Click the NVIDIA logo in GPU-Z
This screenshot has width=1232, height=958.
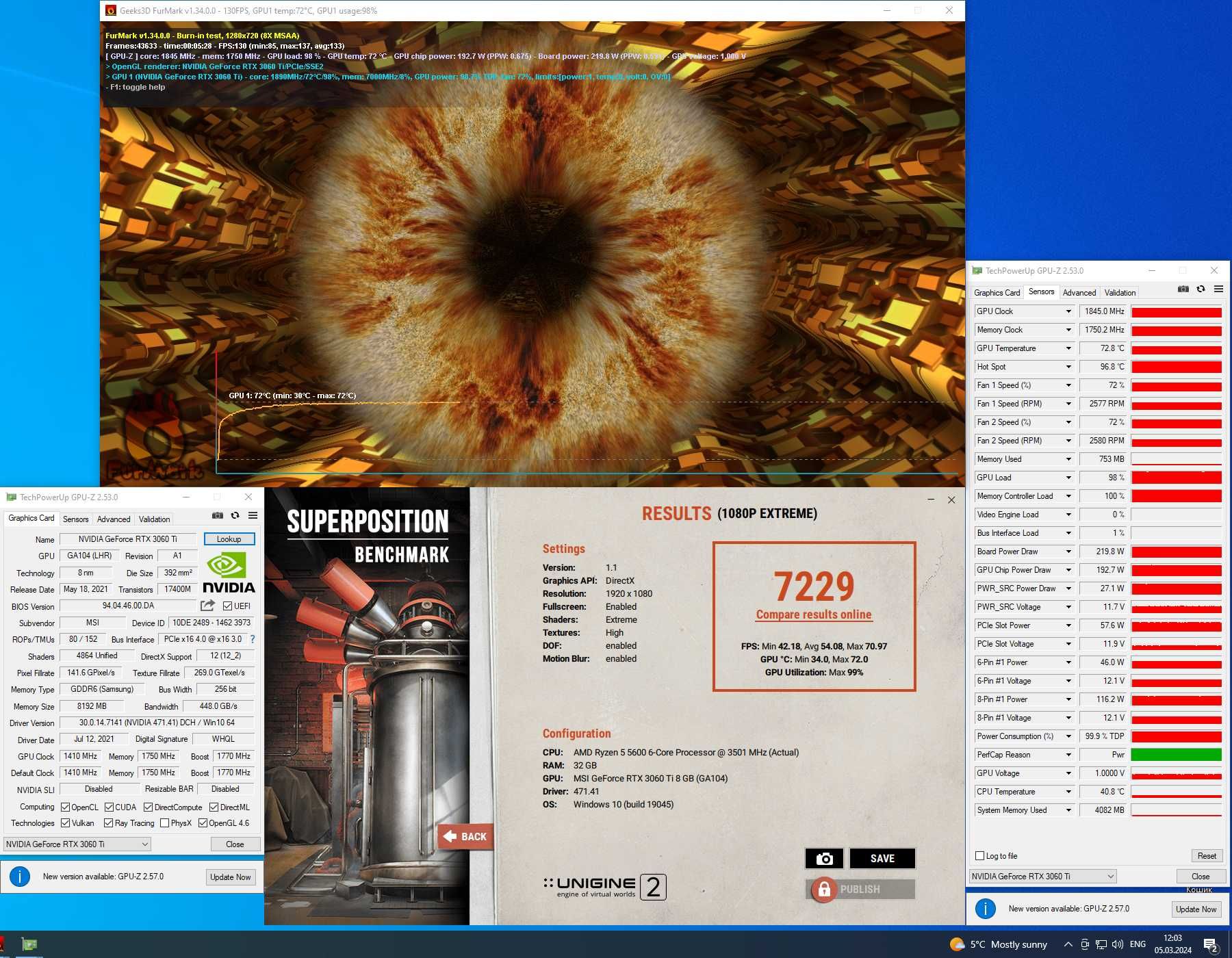click(x=229, y=573)
